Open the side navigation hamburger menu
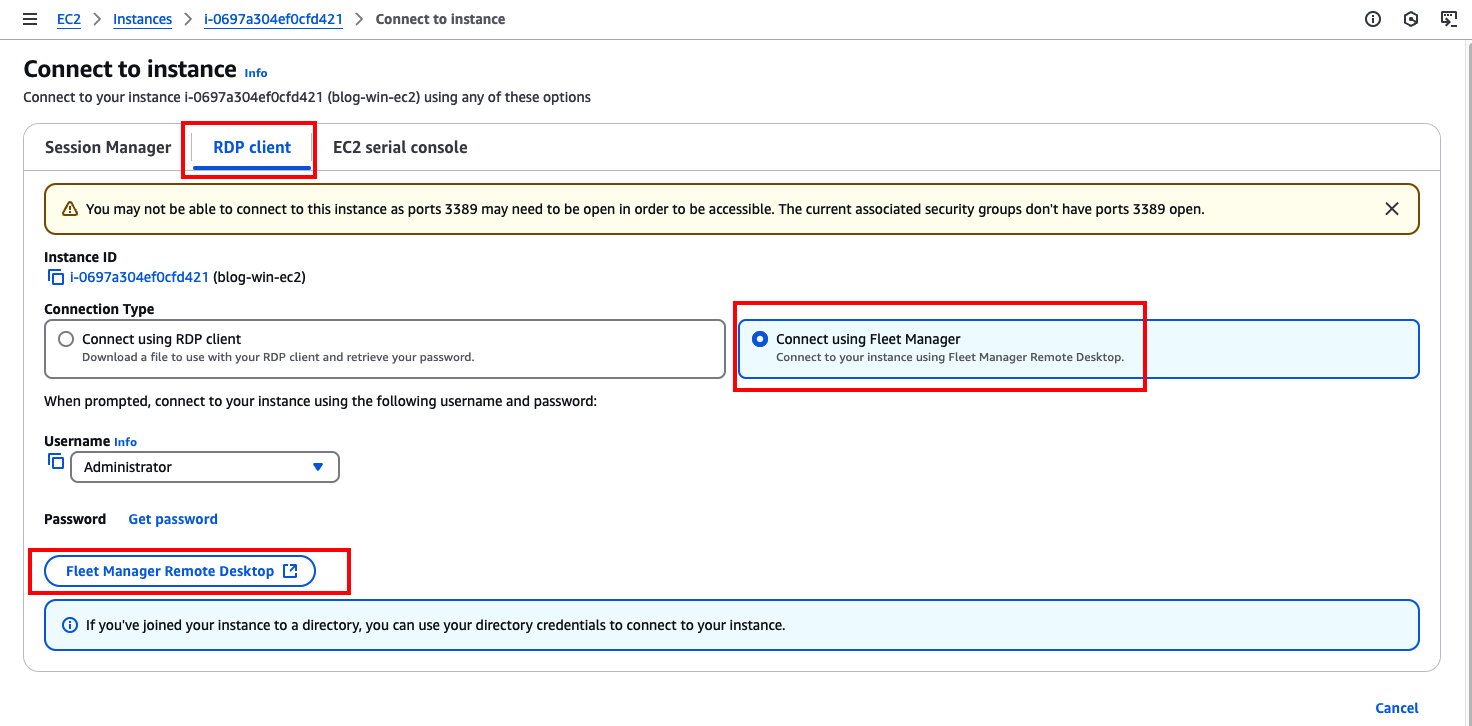 [30, 19]
